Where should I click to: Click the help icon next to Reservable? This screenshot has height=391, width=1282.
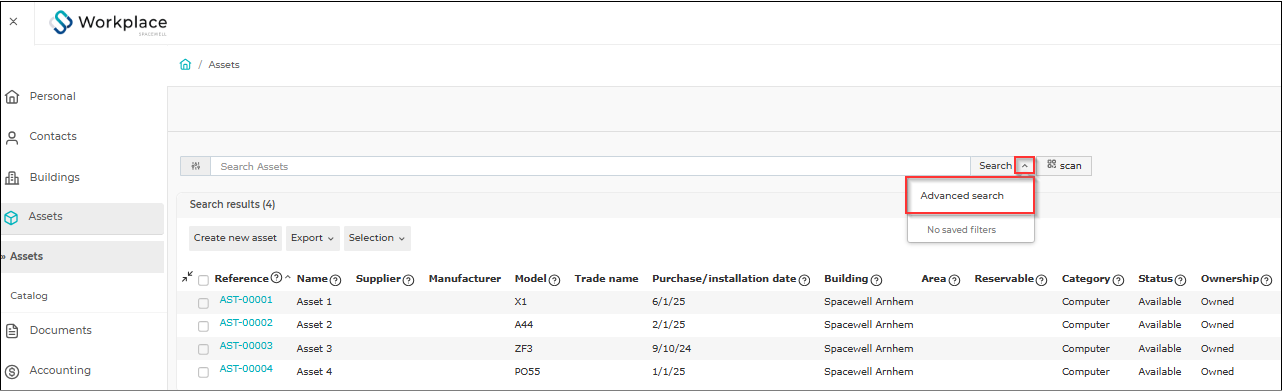1041,280
